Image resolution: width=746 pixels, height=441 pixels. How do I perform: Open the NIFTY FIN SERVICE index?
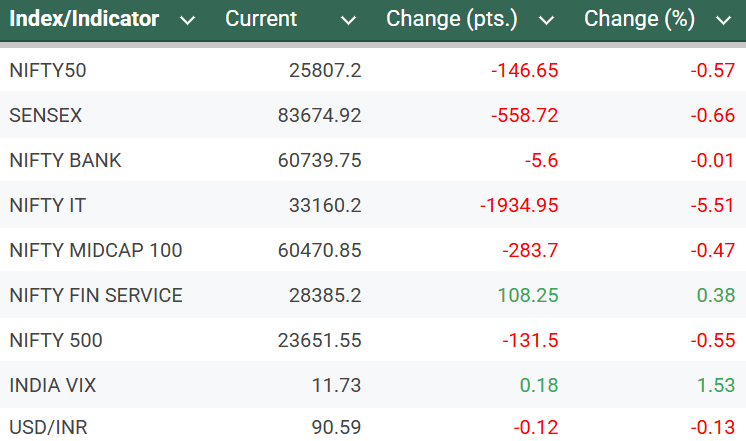point(95,295)
